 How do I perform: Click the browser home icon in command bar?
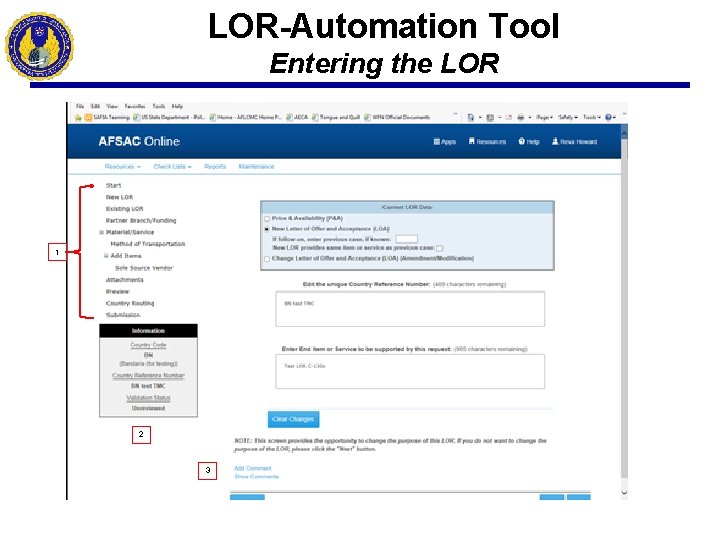(x=471, y=118)
